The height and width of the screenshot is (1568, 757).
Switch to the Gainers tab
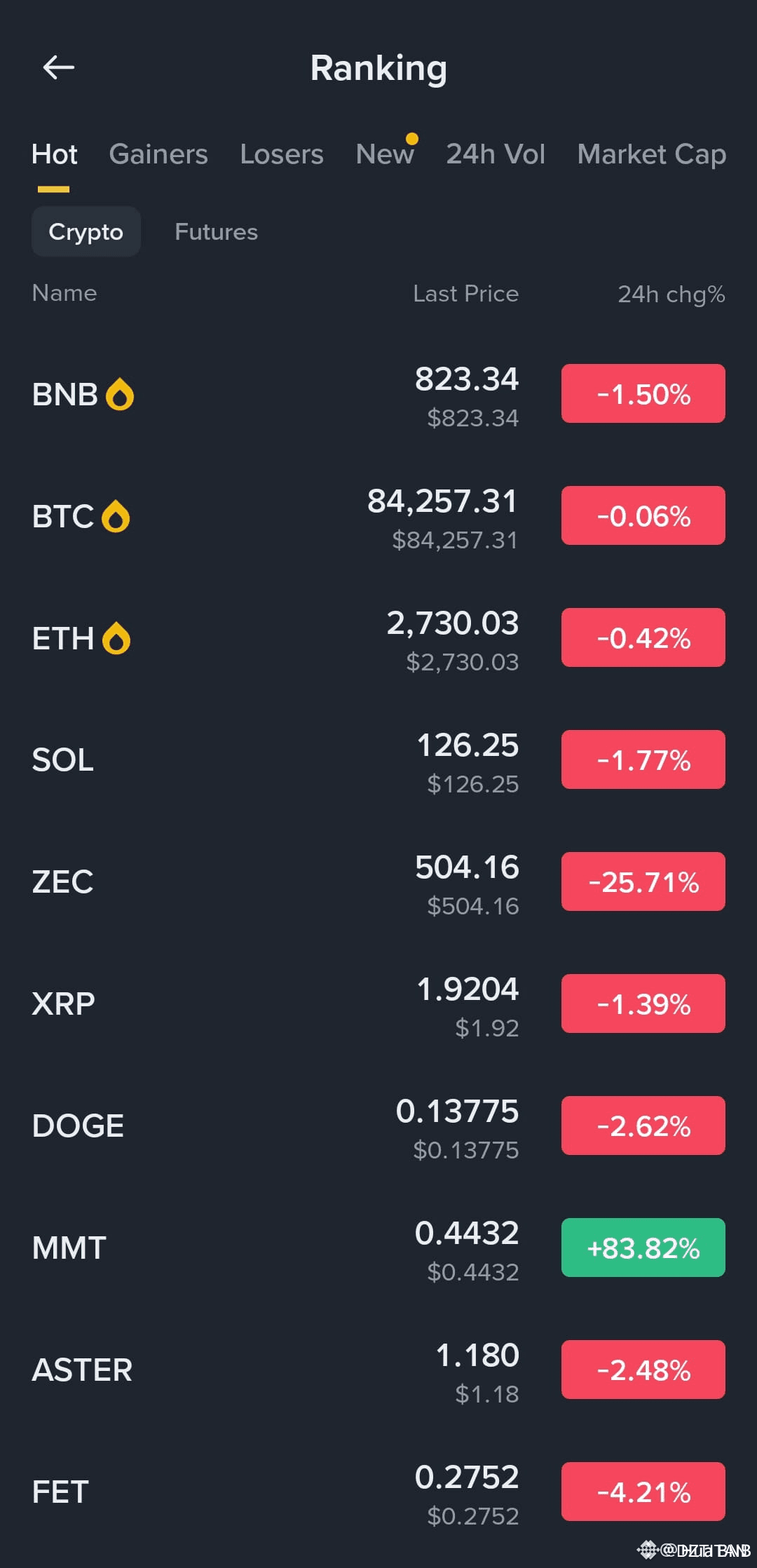(x=158, y=154)
